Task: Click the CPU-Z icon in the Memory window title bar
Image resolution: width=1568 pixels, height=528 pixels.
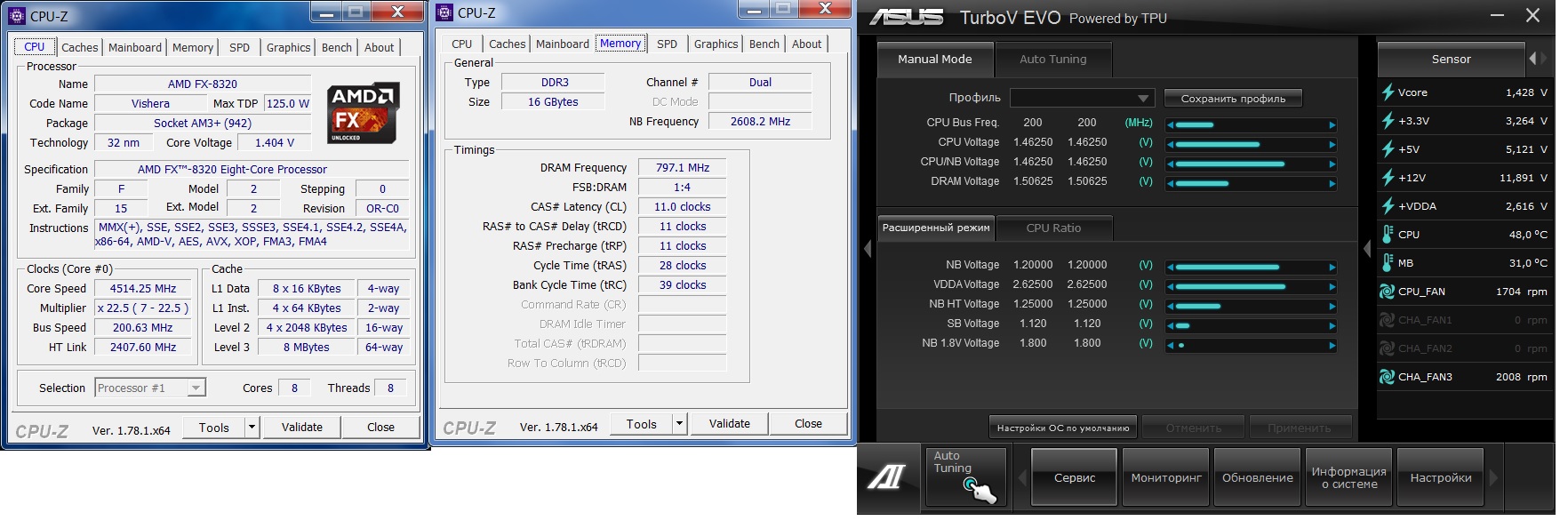Action: pos(444,12)
